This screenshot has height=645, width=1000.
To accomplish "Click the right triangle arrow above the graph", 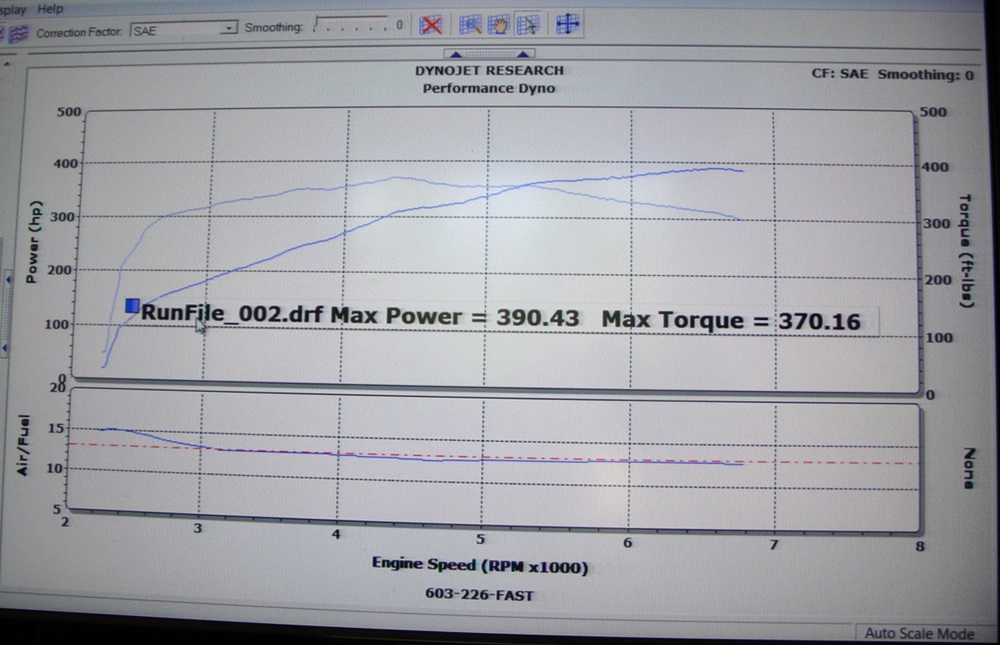I will [x=522, y=54].
